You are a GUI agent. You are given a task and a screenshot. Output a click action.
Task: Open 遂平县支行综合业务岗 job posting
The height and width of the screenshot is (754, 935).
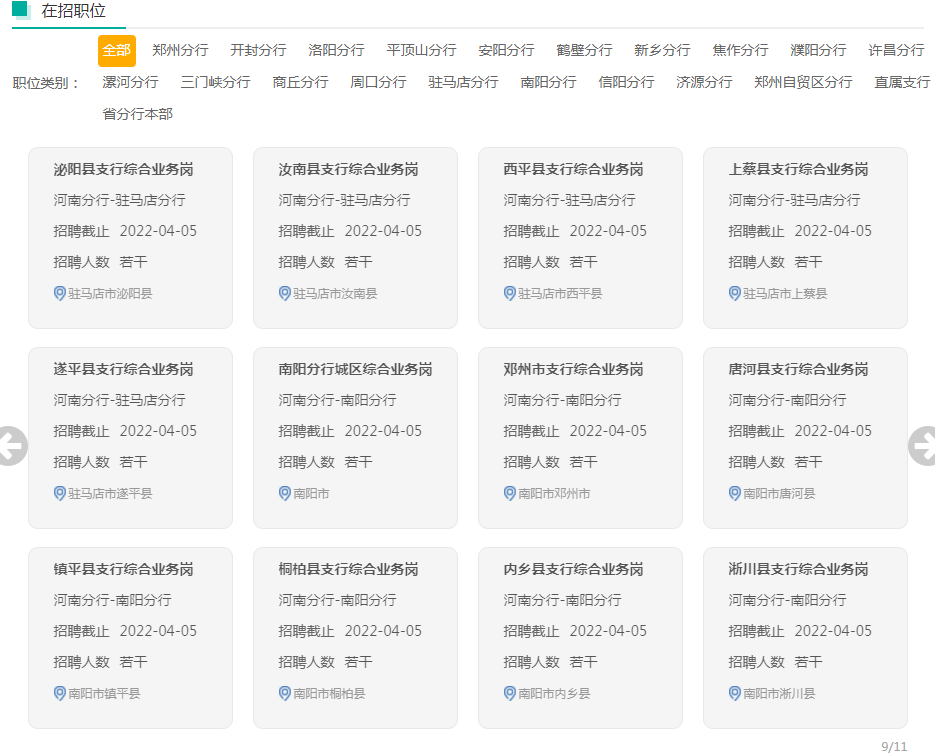pos(123,369)
